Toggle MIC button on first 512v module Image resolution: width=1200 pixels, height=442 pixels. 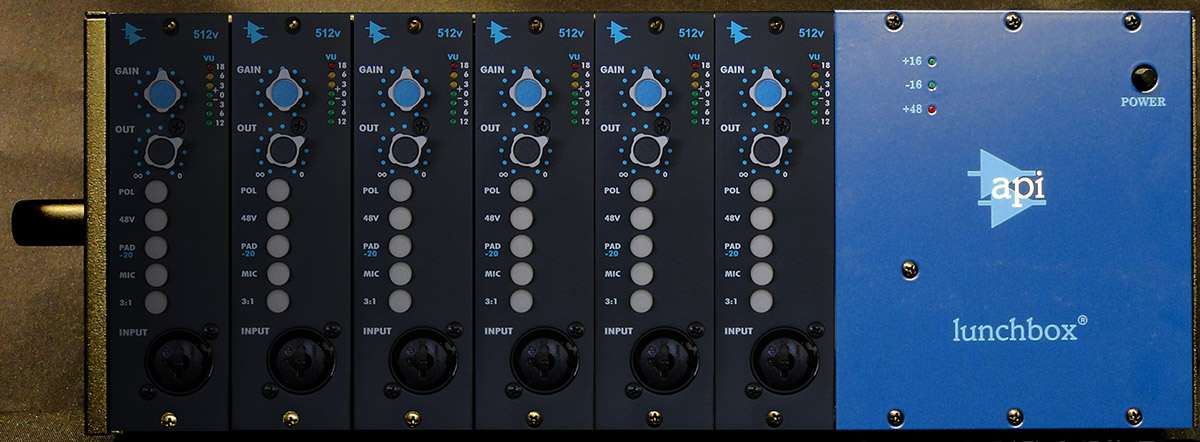[x=157, y=273]
